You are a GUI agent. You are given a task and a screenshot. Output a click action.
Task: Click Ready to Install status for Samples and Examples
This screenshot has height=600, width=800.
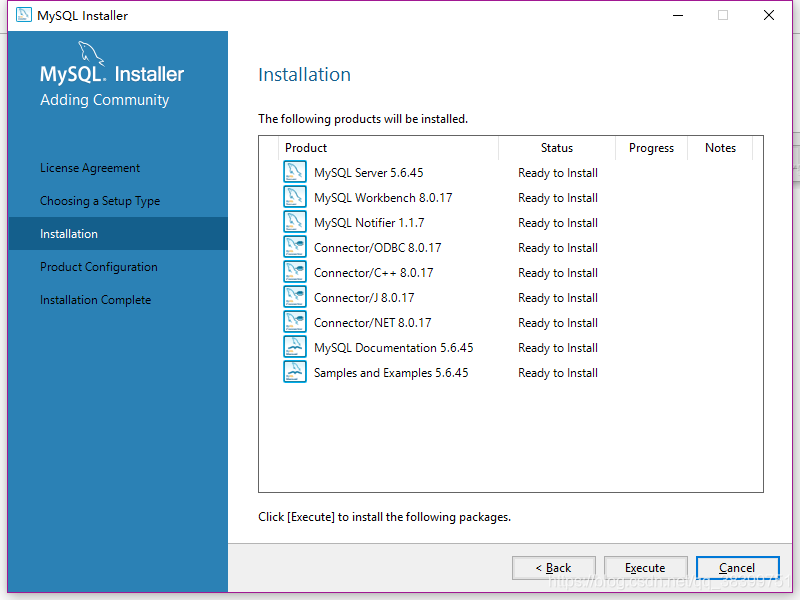coord(558,373)
